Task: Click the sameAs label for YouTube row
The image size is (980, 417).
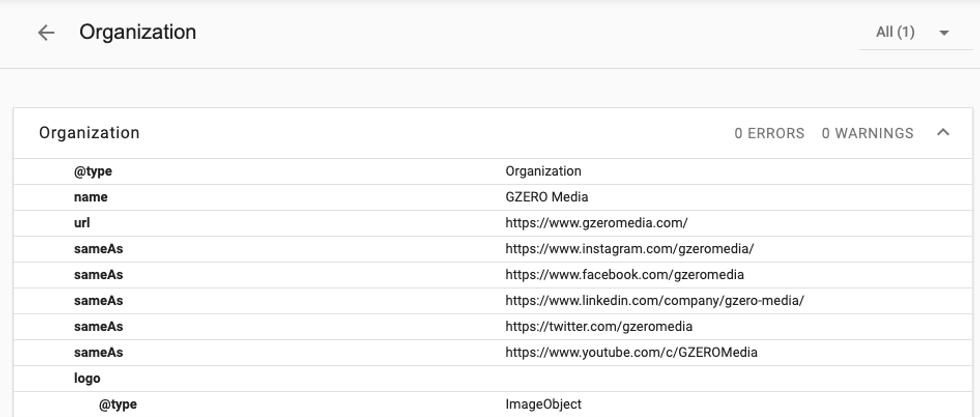Action: [x=98, y=353]
